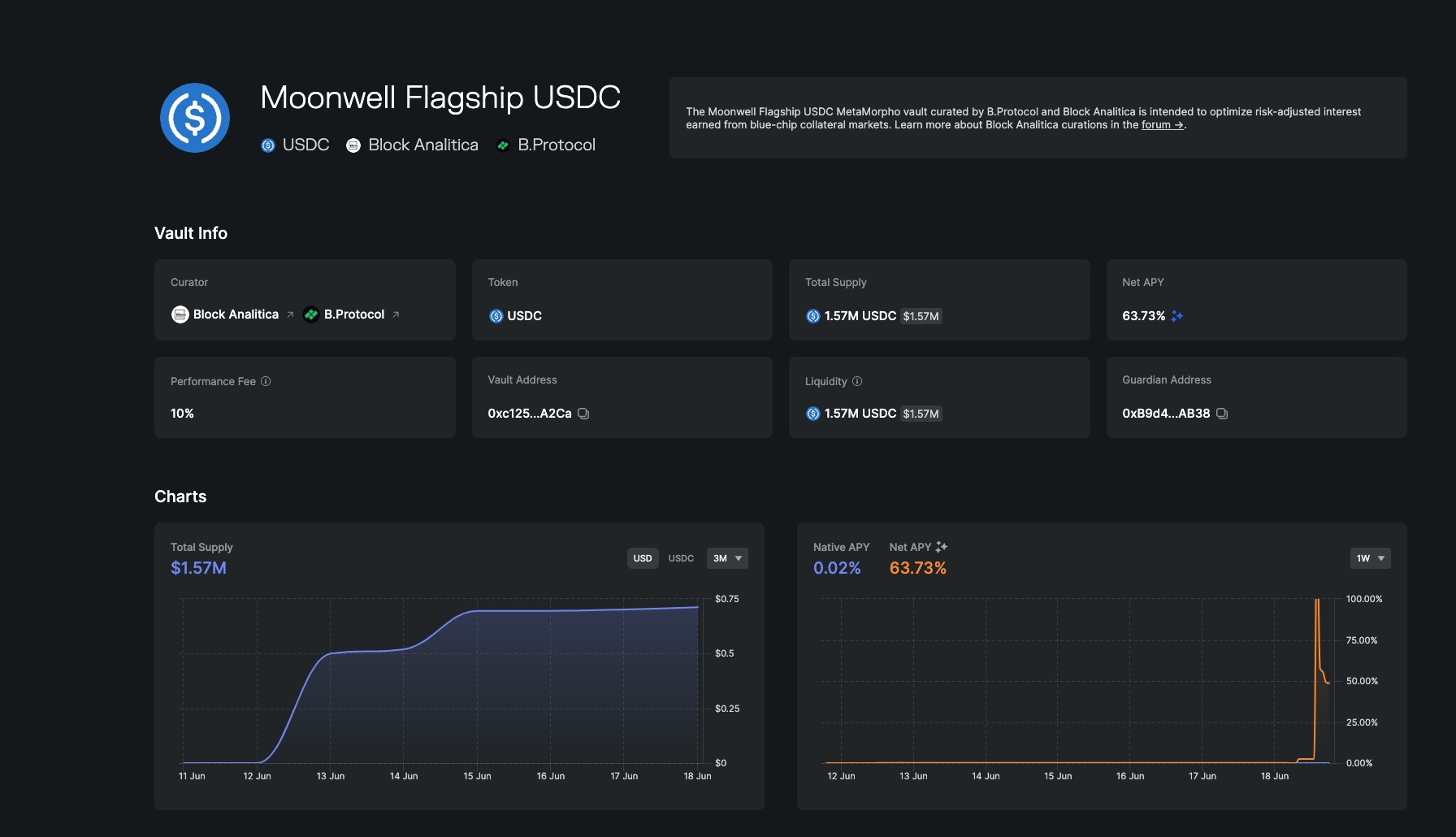Click the B.Protocol icon in the header
This screenshot has width=1456, height=837.
click(x=503, y=145)
